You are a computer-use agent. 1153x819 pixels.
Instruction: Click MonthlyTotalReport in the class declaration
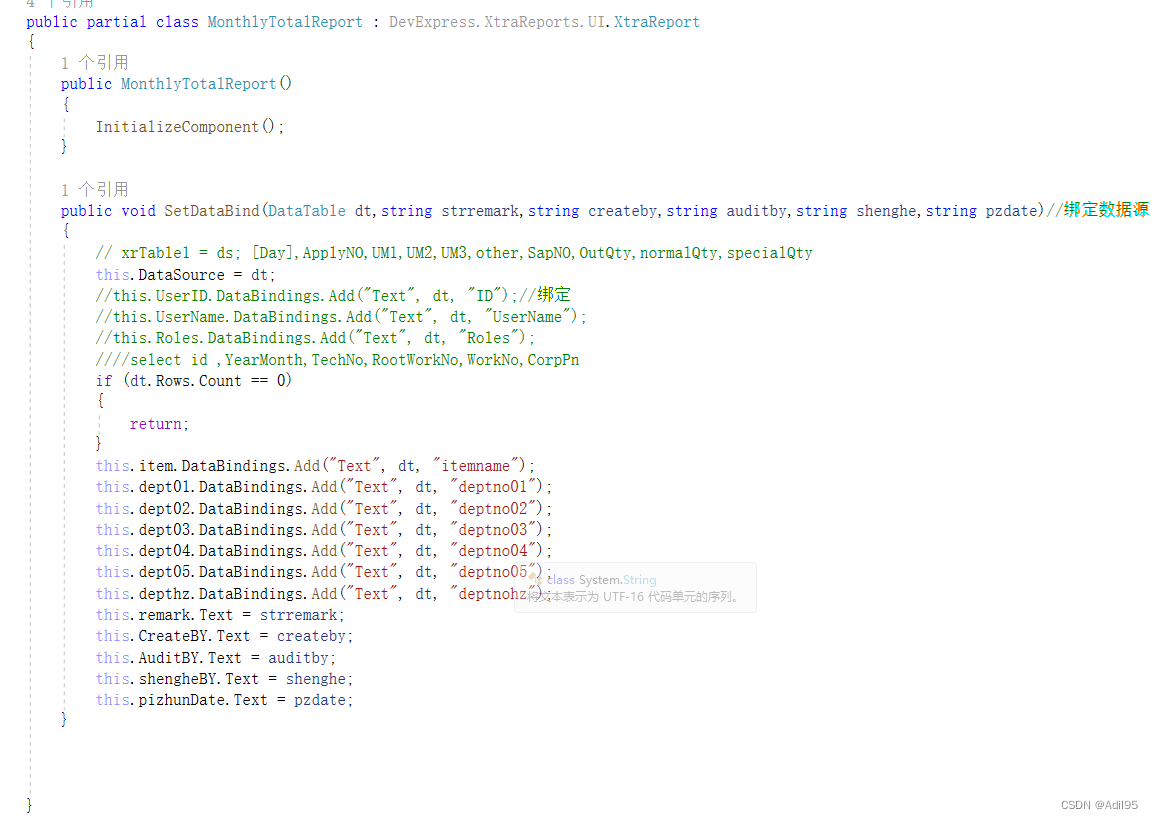[x=285, y=22]
